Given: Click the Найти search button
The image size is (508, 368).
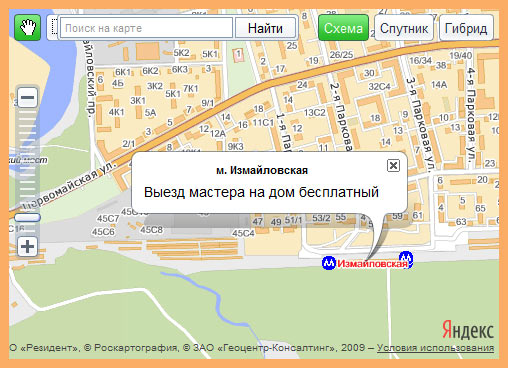Looking at the screenshot, I should [x=265, y=28].
